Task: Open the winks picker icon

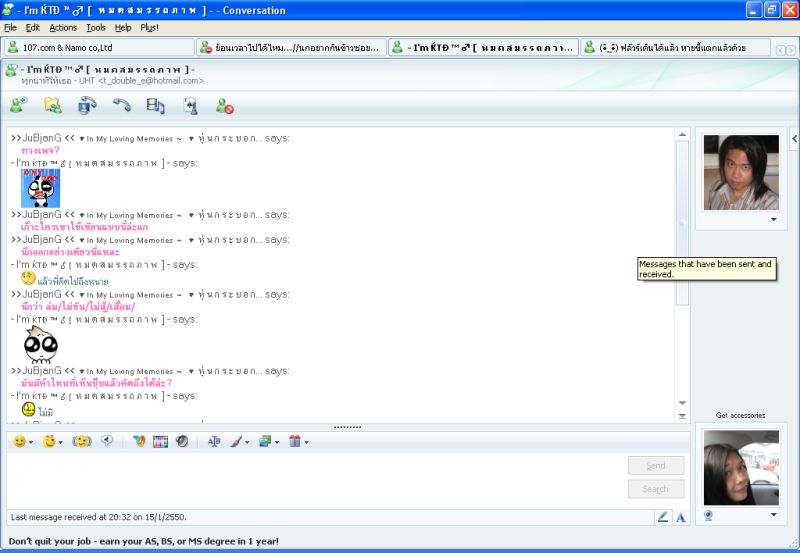Action: pyautogui.click(x=49, y=441)
